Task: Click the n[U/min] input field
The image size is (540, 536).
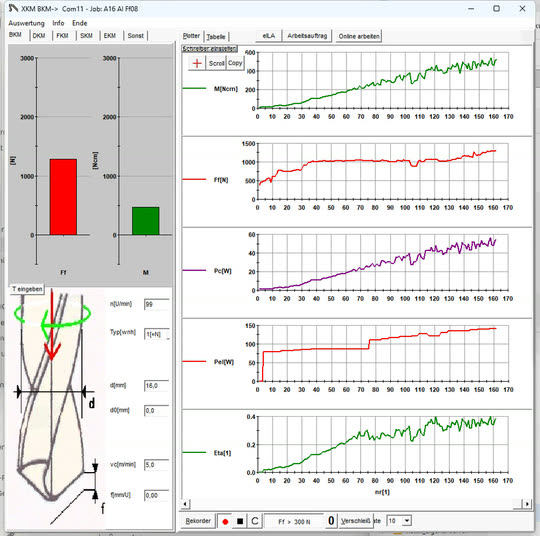Action: pyautogui.click(x=157, y=304)
